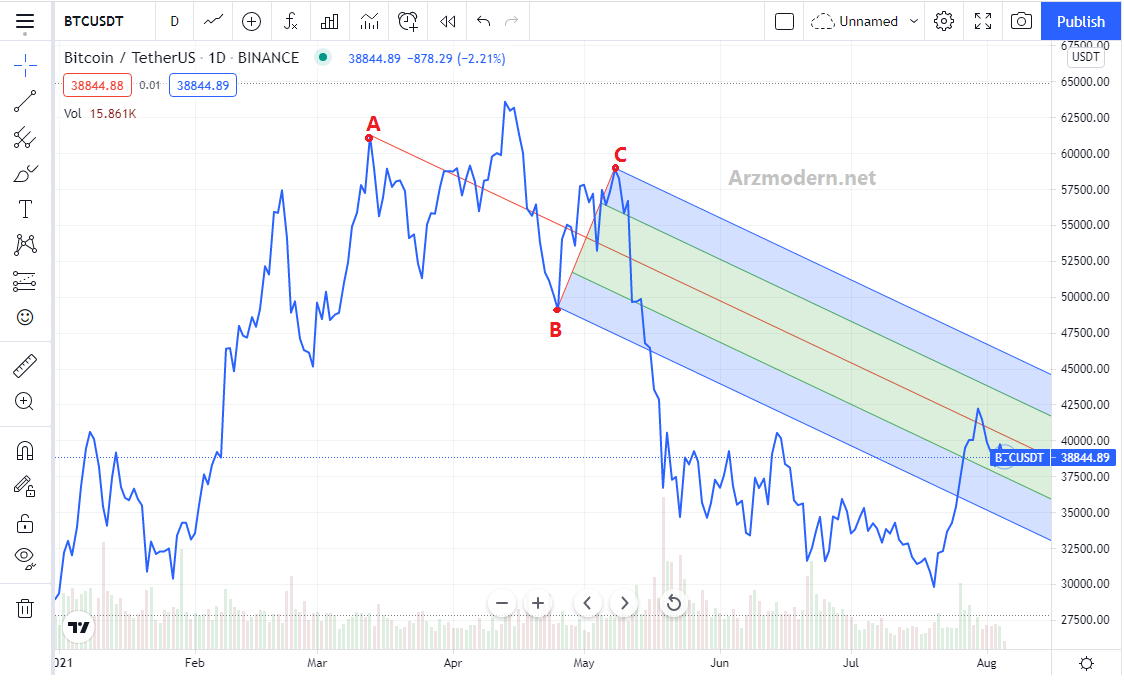Image resolution: width=1124 pixels, height=681 pixels.
Task: Choose the pitchfork drawing tool
Action: (25, 137)
